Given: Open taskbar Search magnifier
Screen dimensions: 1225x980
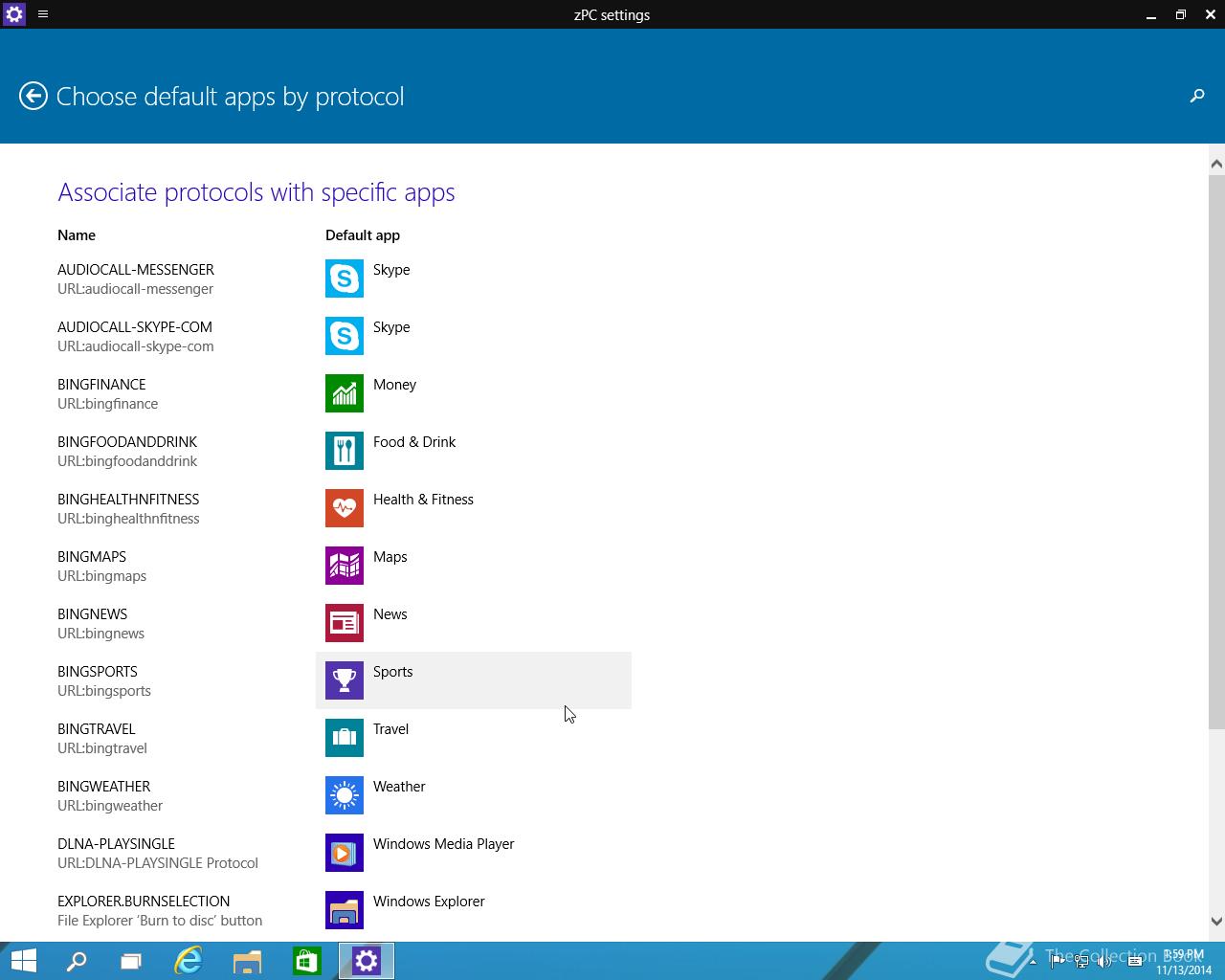Looking at the screenshot, I should (76, 961).
